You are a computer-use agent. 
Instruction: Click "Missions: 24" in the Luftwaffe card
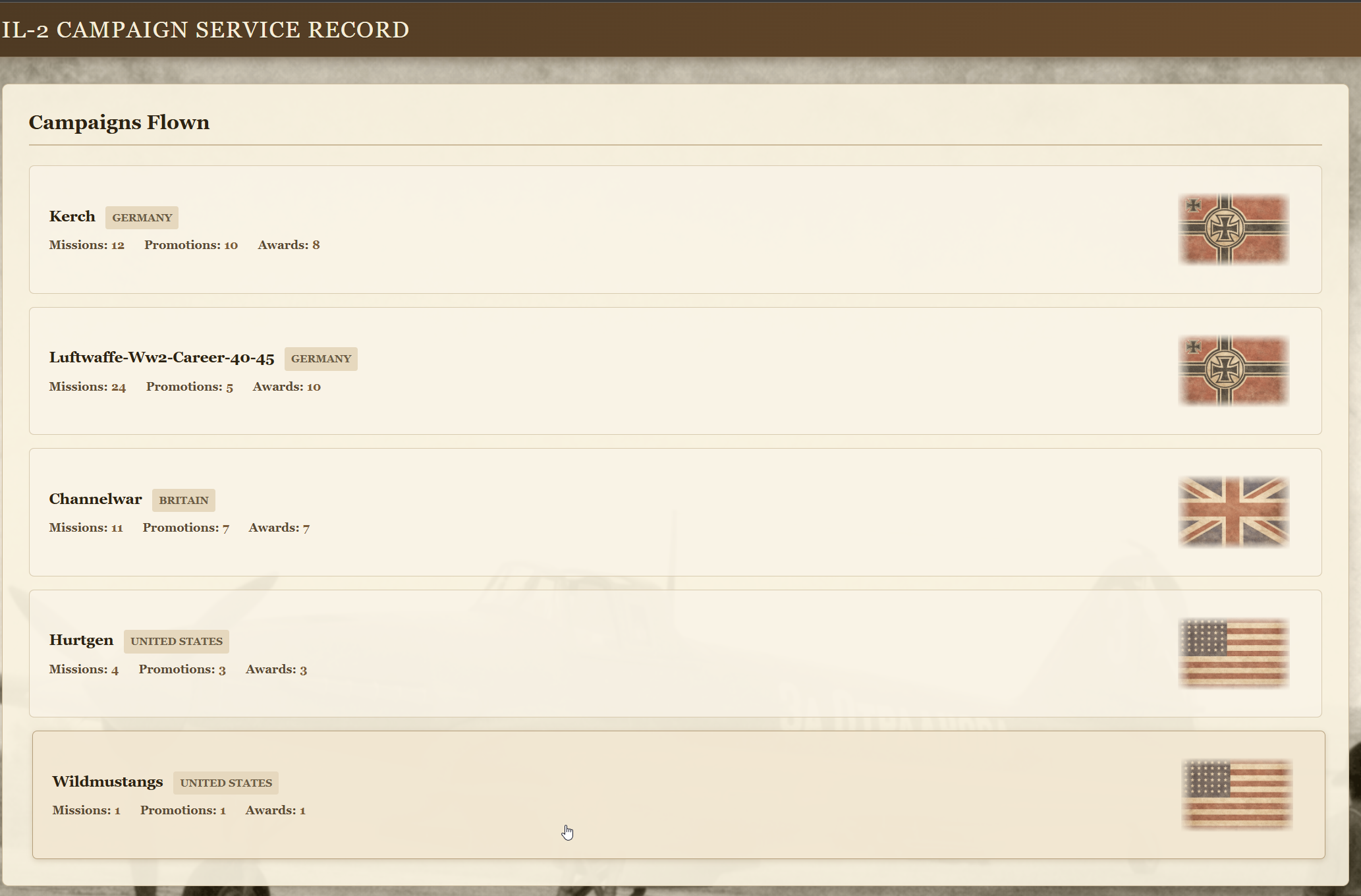(x=88, y=387)
